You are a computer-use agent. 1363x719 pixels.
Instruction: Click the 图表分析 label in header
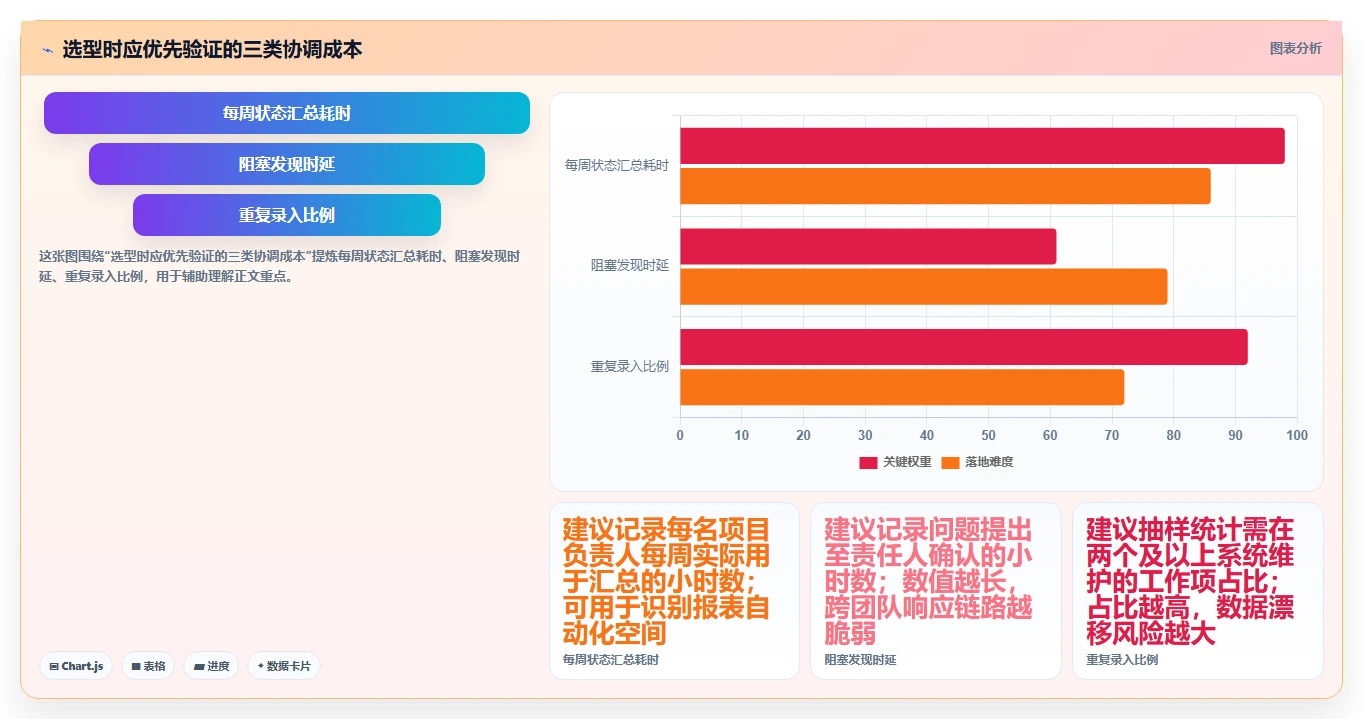tap(1295, 48)
